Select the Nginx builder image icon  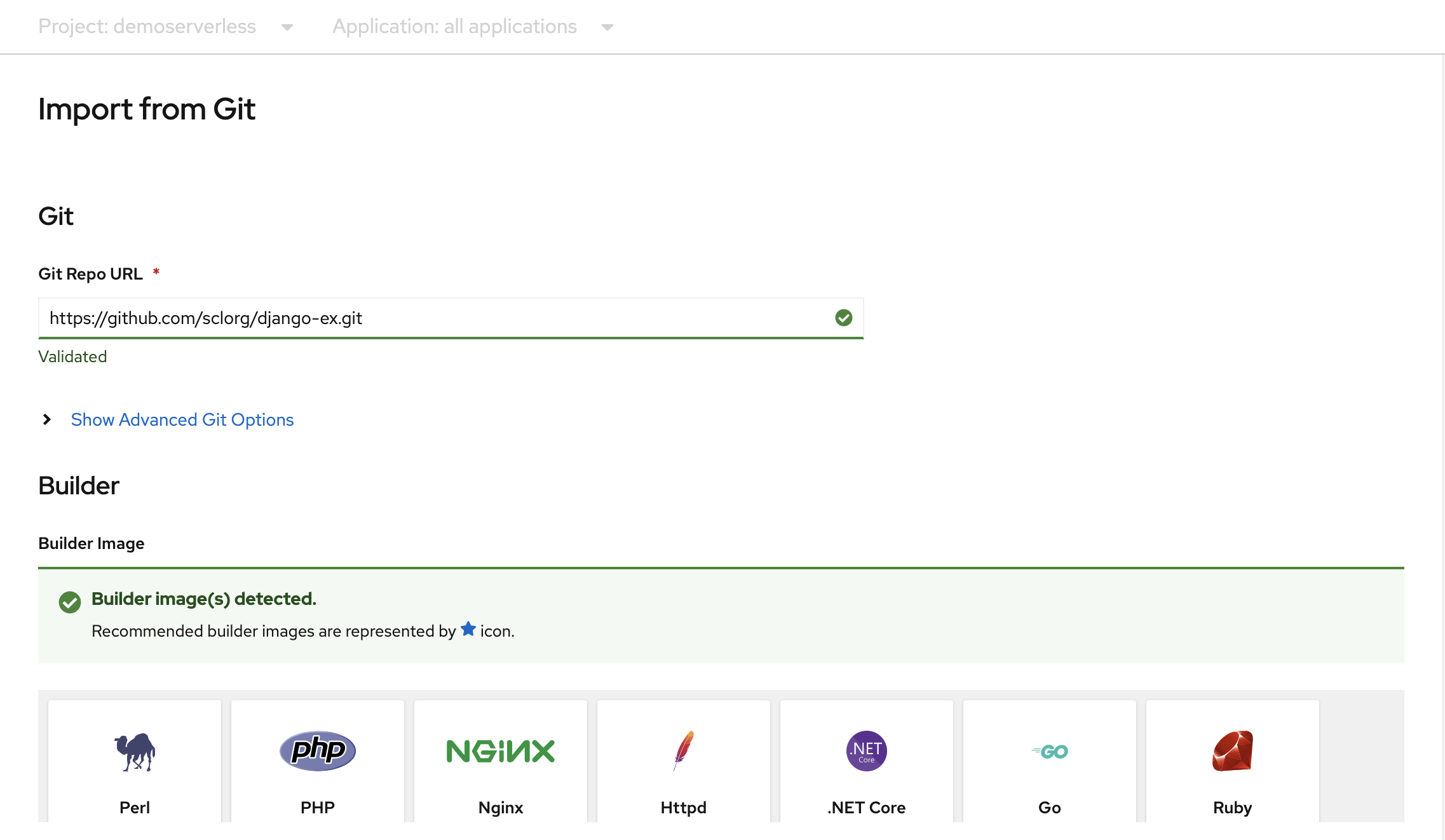[x=500, y=751]
